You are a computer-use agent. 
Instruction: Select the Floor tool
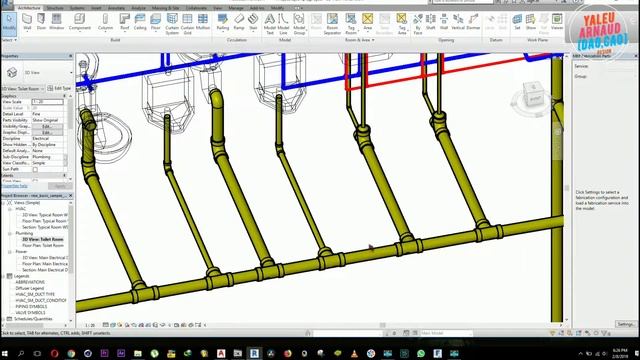point(156,22)
